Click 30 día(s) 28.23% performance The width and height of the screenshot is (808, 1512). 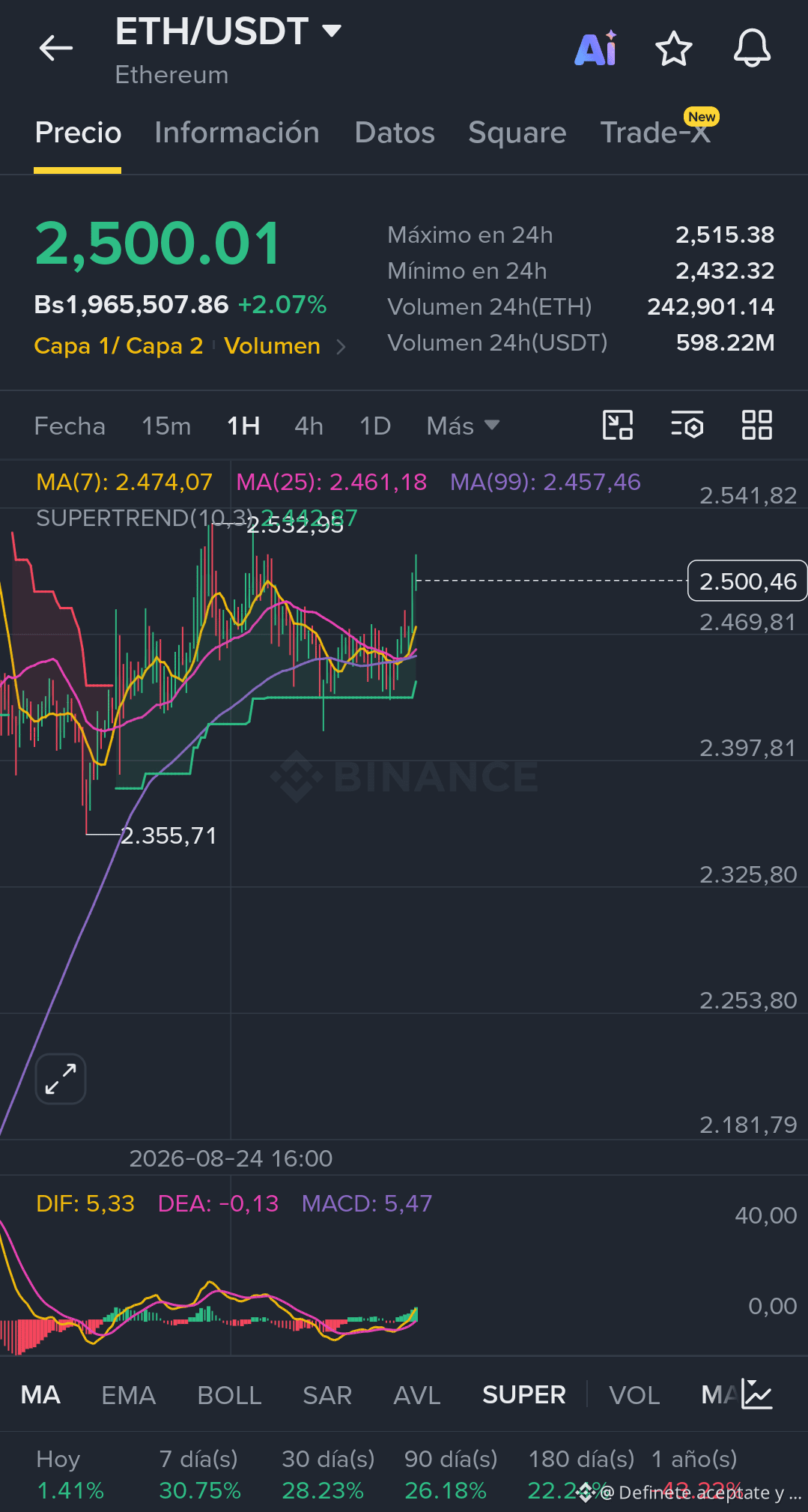[x=328, y=1475]
